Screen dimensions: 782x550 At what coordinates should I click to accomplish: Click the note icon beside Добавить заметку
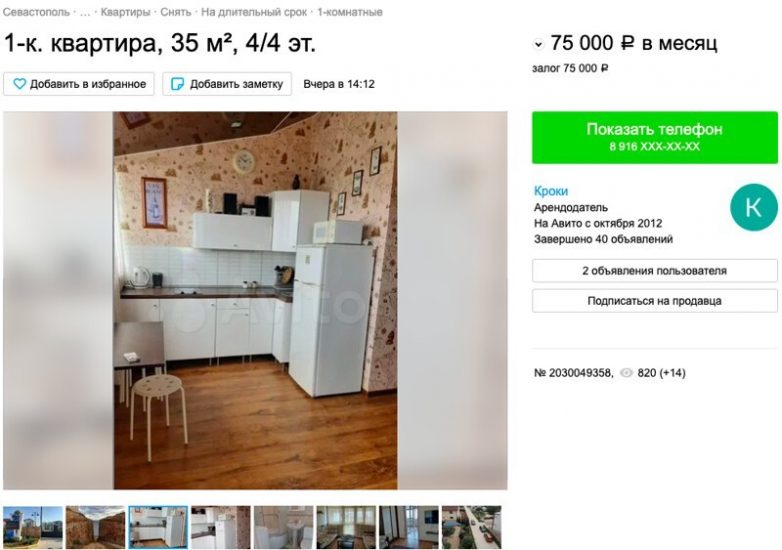point(178,84)
